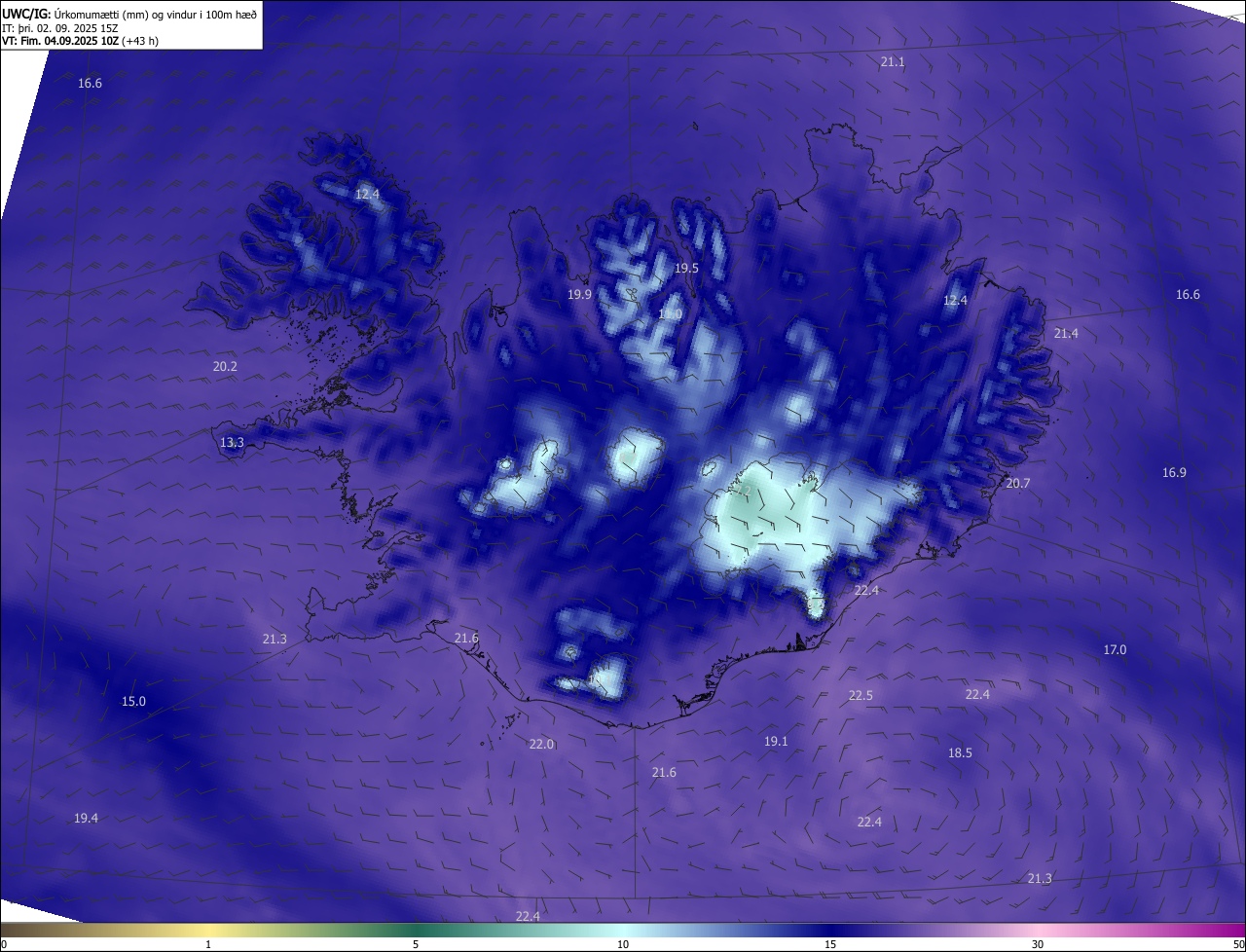The width and height of the screenshot is (1246, 952).
Task: Click the 15.0 value label on the map
Action: pos(133,701)
